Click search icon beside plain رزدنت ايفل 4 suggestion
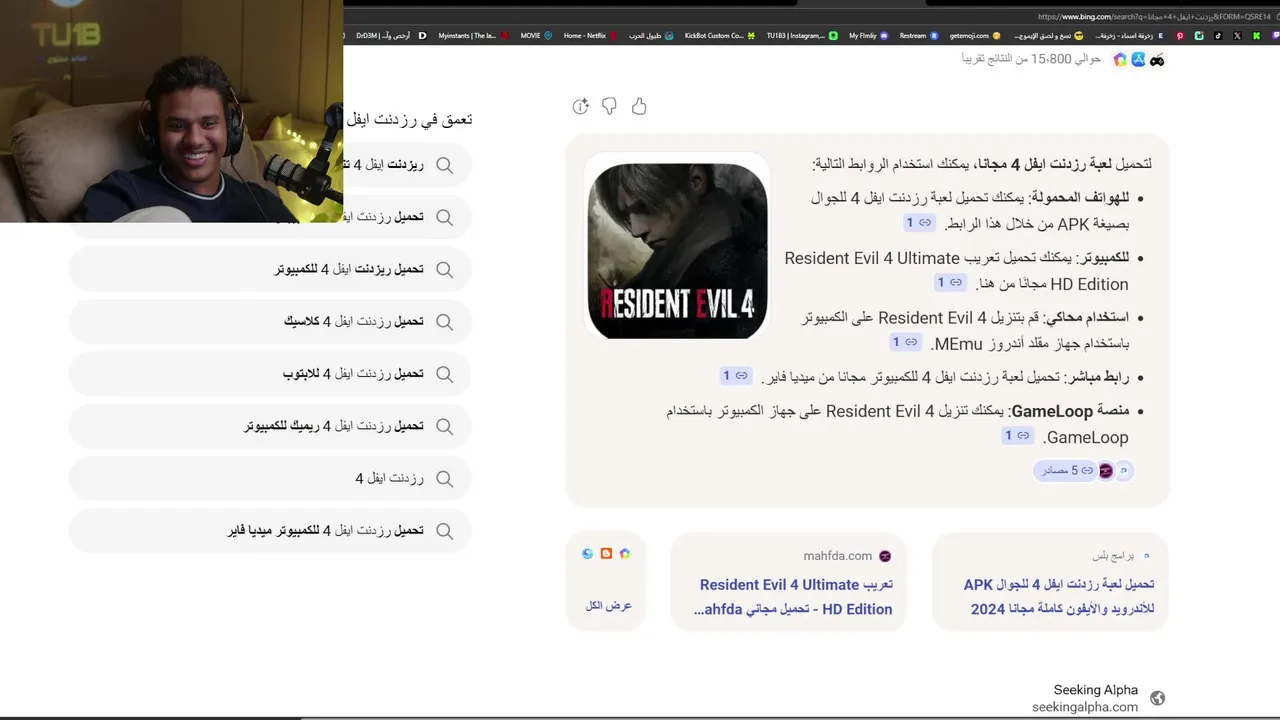The width and height of the screenshot is (1280, 720). [x=445, y=479]
